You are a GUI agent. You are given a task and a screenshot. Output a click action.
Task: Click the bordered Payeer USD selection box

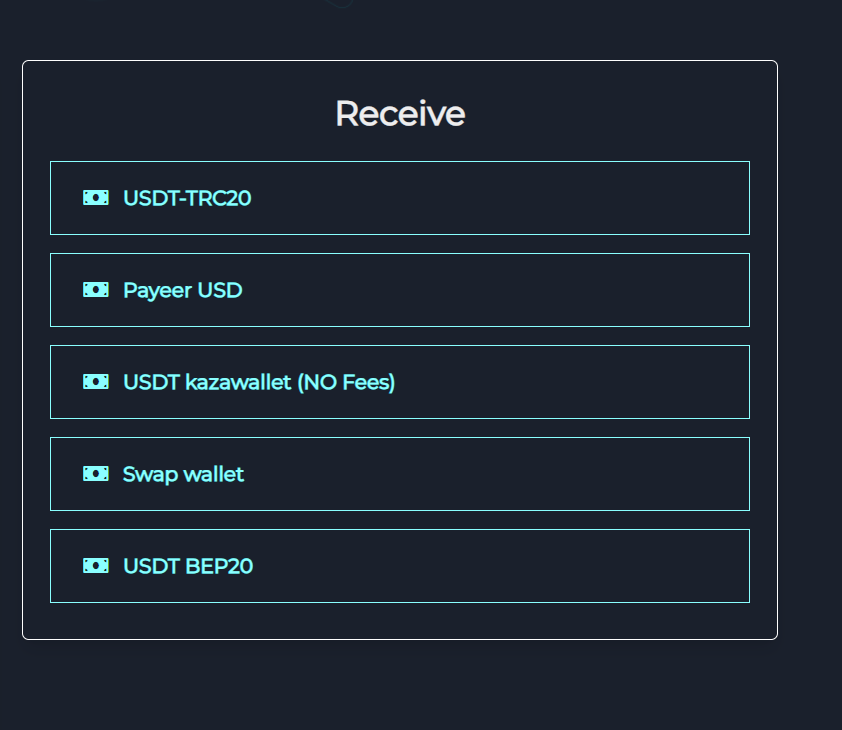(x=400, y=289)
